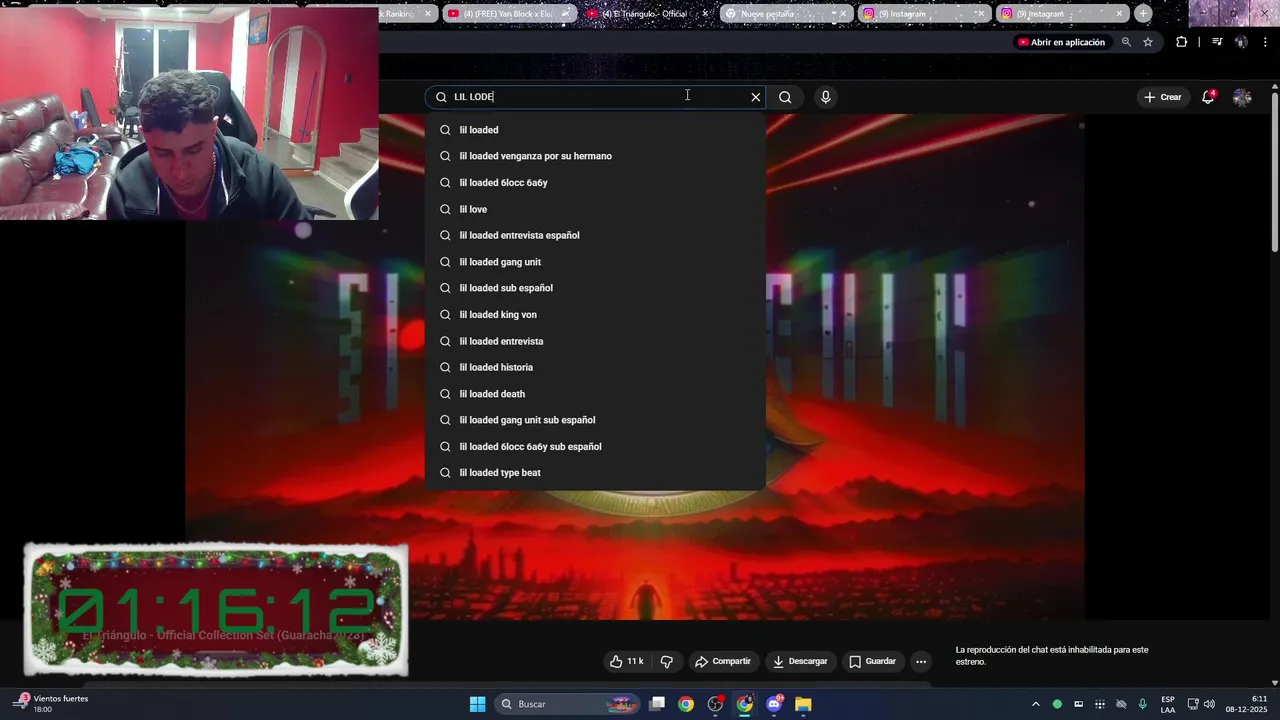Viewport: 1280px width, 720px height.
Task: Close the Nueva pestaña tab
Action: click(842, 14)
